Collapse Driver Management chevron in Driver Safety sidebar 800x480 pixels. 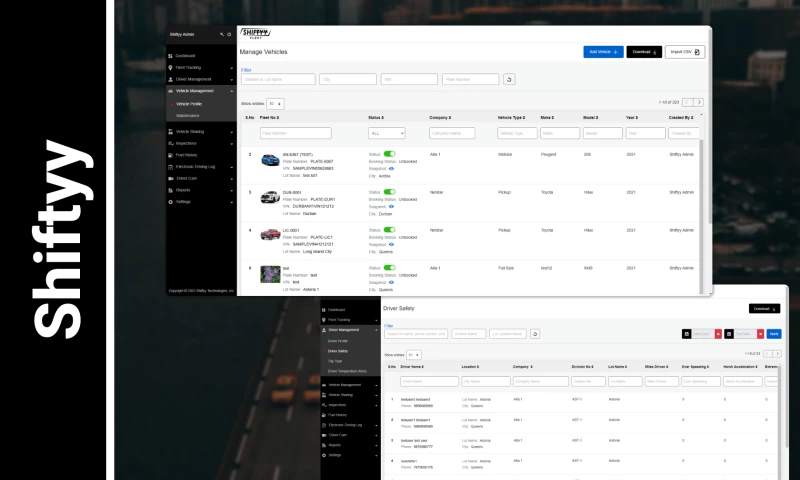click(377, 331)
